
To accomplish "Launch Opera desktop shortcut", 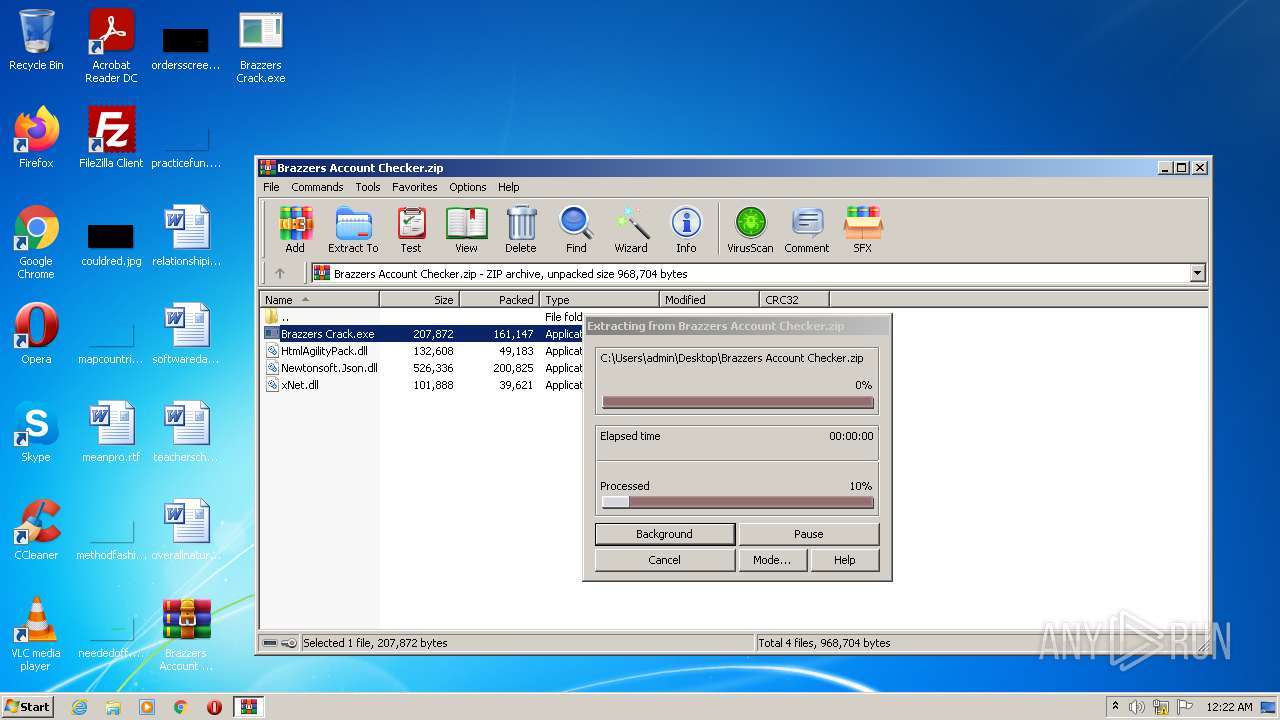I will click(x=36, y=334).
